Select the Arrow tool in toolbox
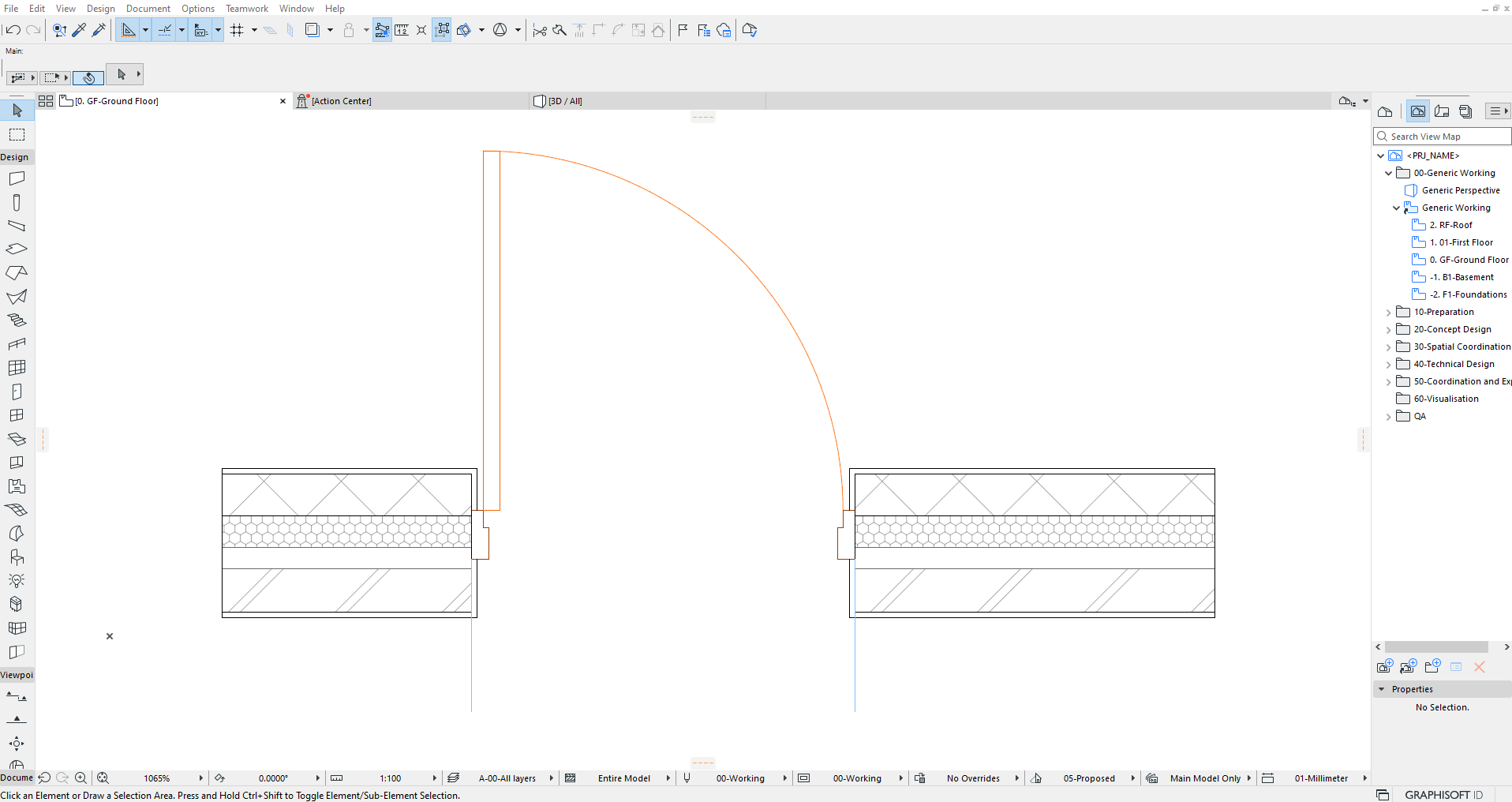The width and height of the screenshot is (1512, 802). point(17,111)
